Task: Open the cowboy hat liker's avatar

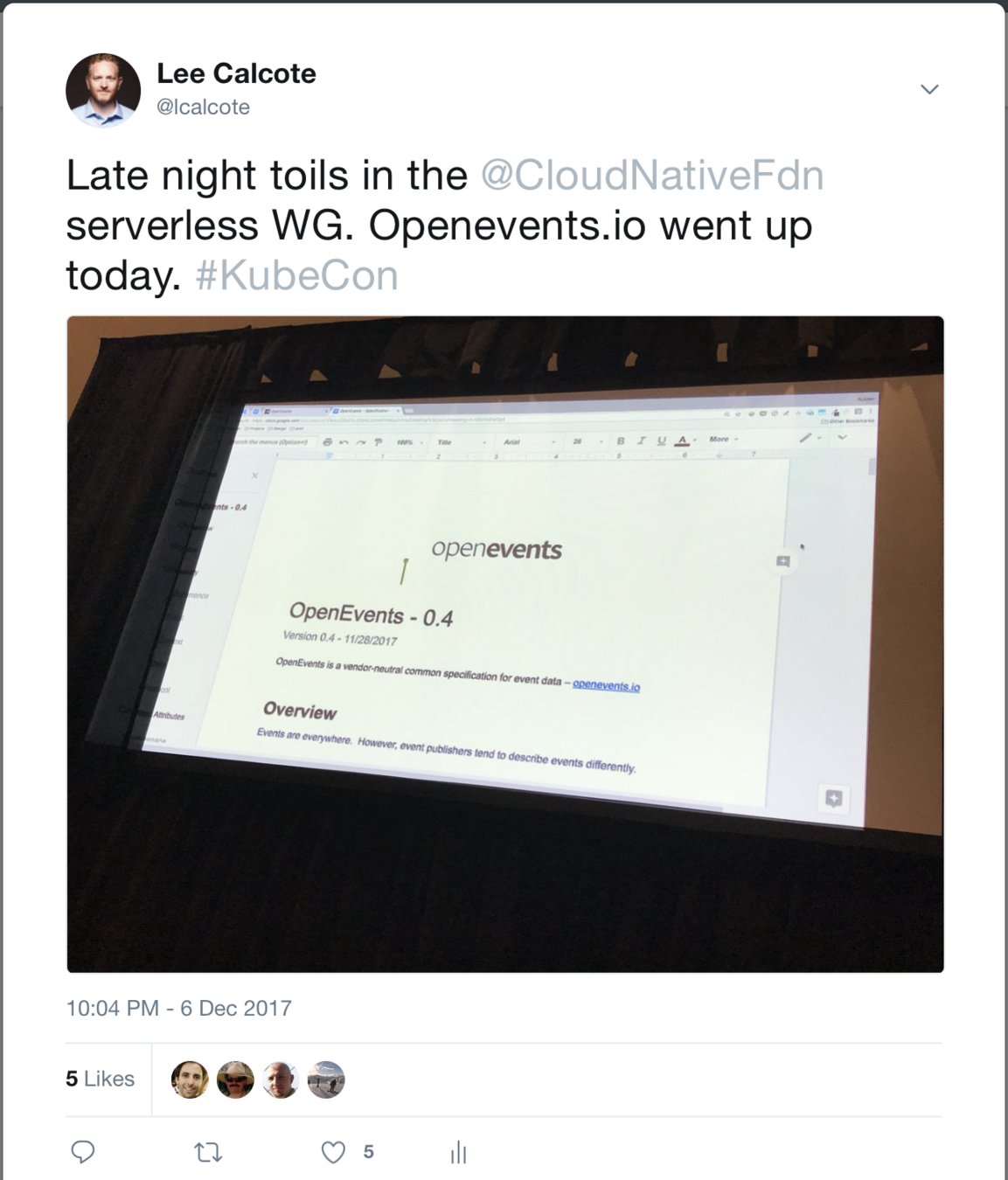Action: coord(235,1079)
